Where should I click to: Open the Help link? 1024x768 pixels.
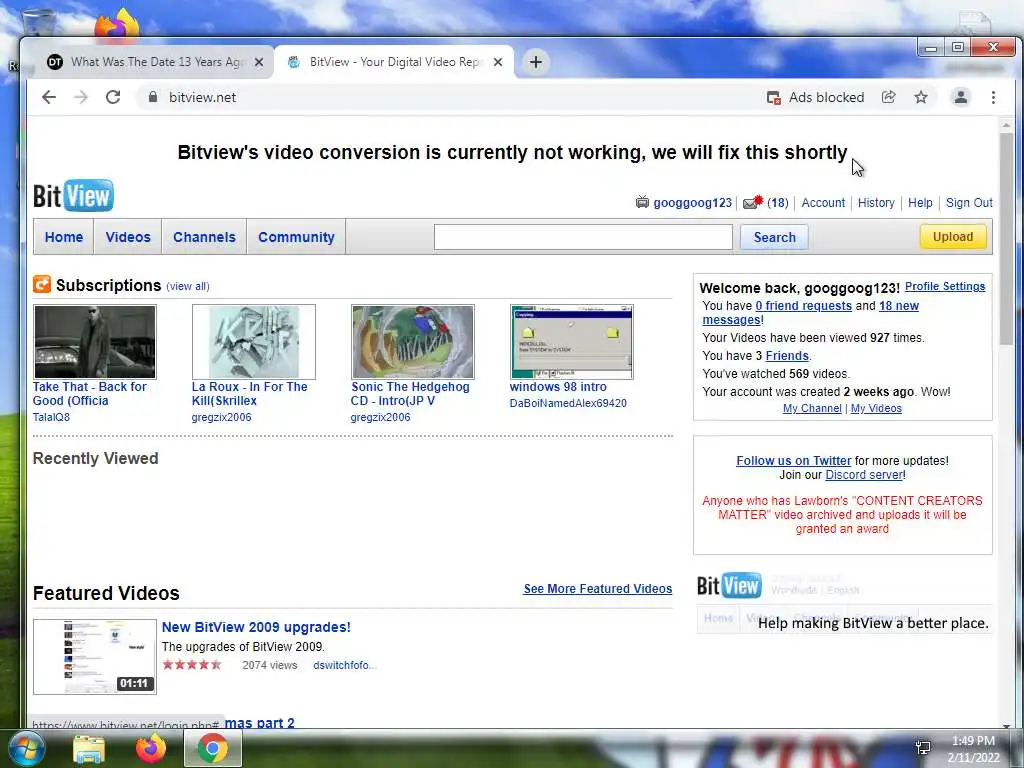pyautogui.click(x=920, y=202)
